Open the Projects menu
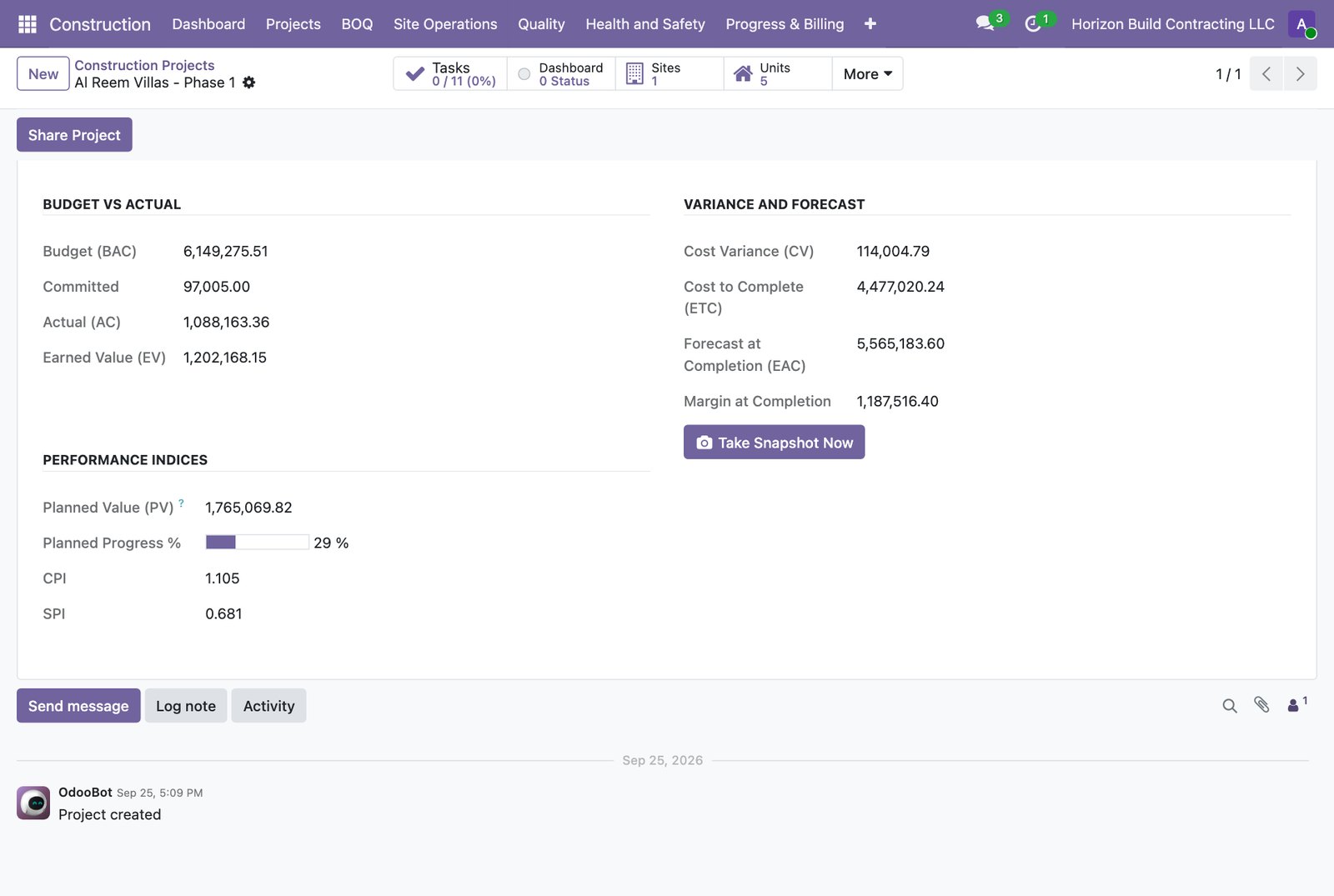The height and width of the screenshot is (896, 1334). [x=293, y=24]
